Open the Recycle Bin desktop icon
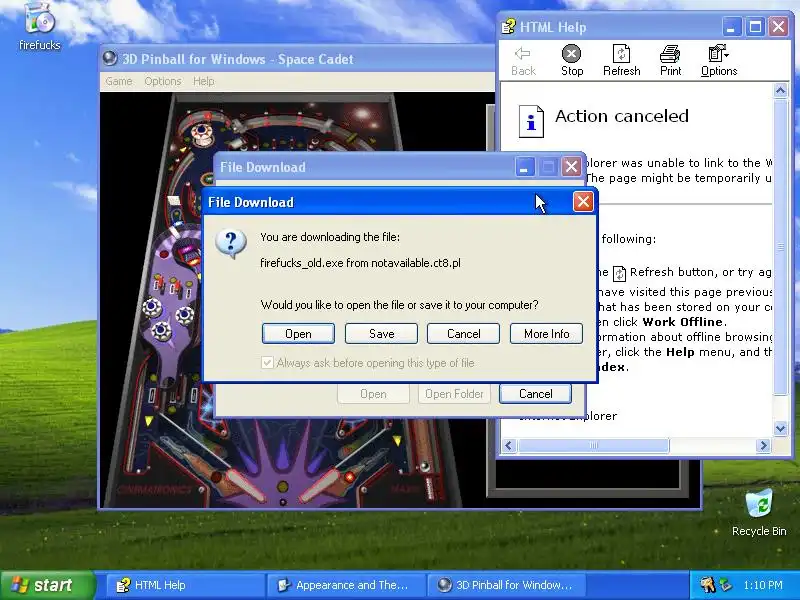Image resolution: width=800 pixels, height=600 pixels. point(759,512)
